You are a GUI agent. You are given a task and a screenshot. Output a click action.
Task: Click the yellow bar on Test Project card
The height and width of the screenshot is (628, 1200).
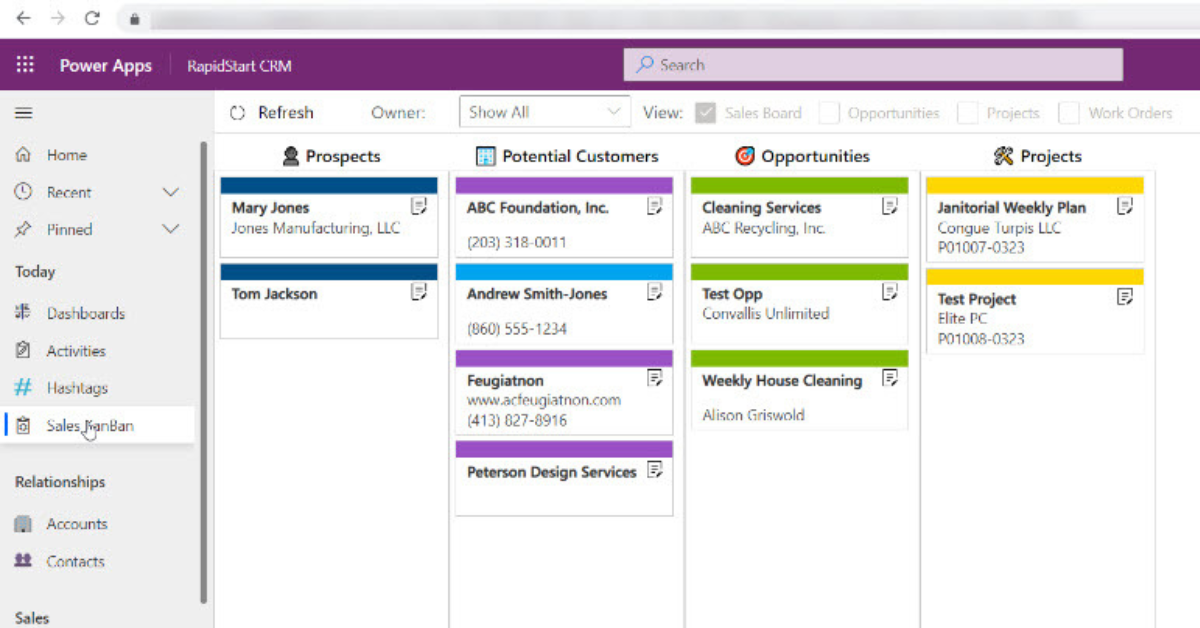click(x=1035, y=276)
